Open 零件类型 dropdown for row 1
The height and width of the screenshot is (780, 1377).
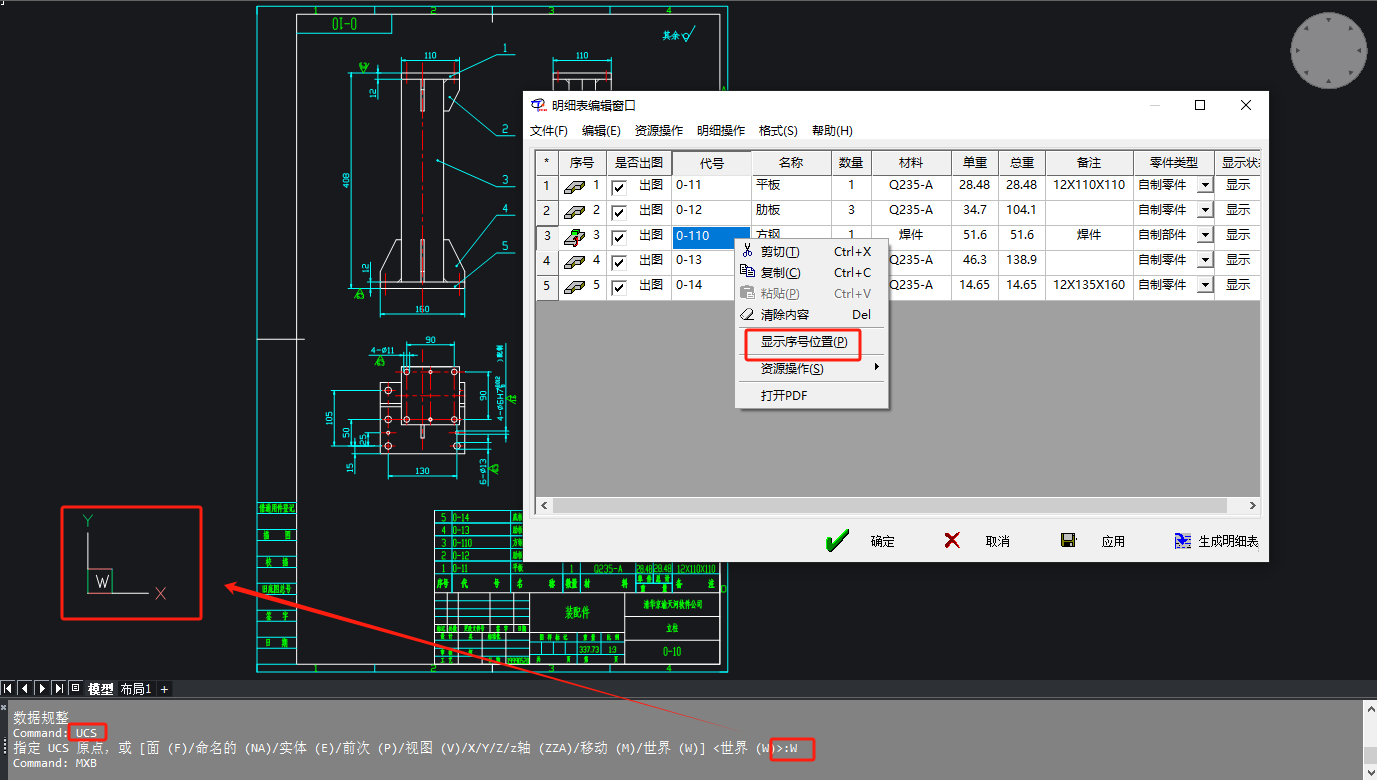[x=1205, y=185]
